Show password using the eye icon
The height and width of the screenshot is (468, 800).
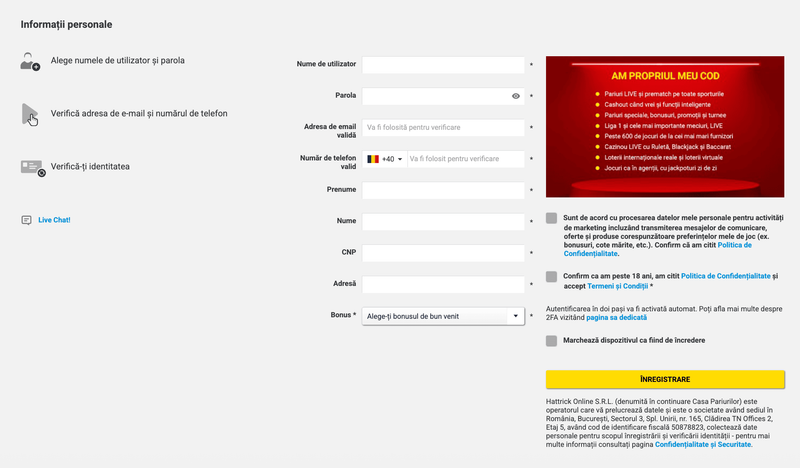click(x=516, y=97)
